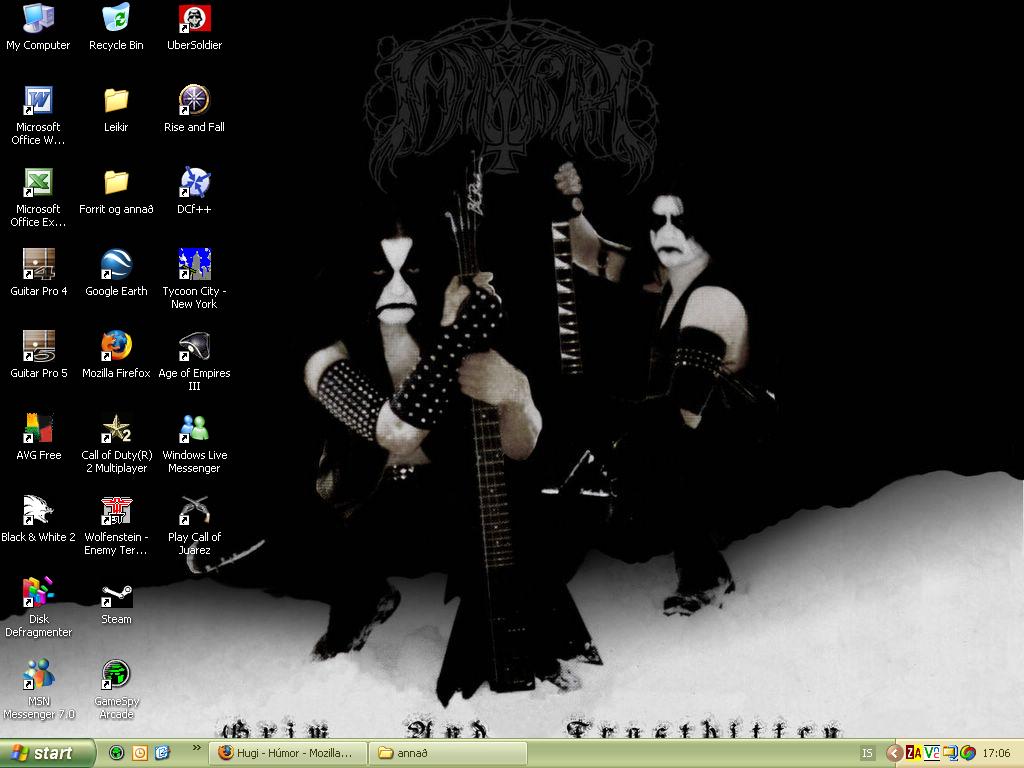This screenshot has height=768, width=1024.
Task: Select the Wolfenstein - Enemy Territory shortcut
Action: [116, 526]
